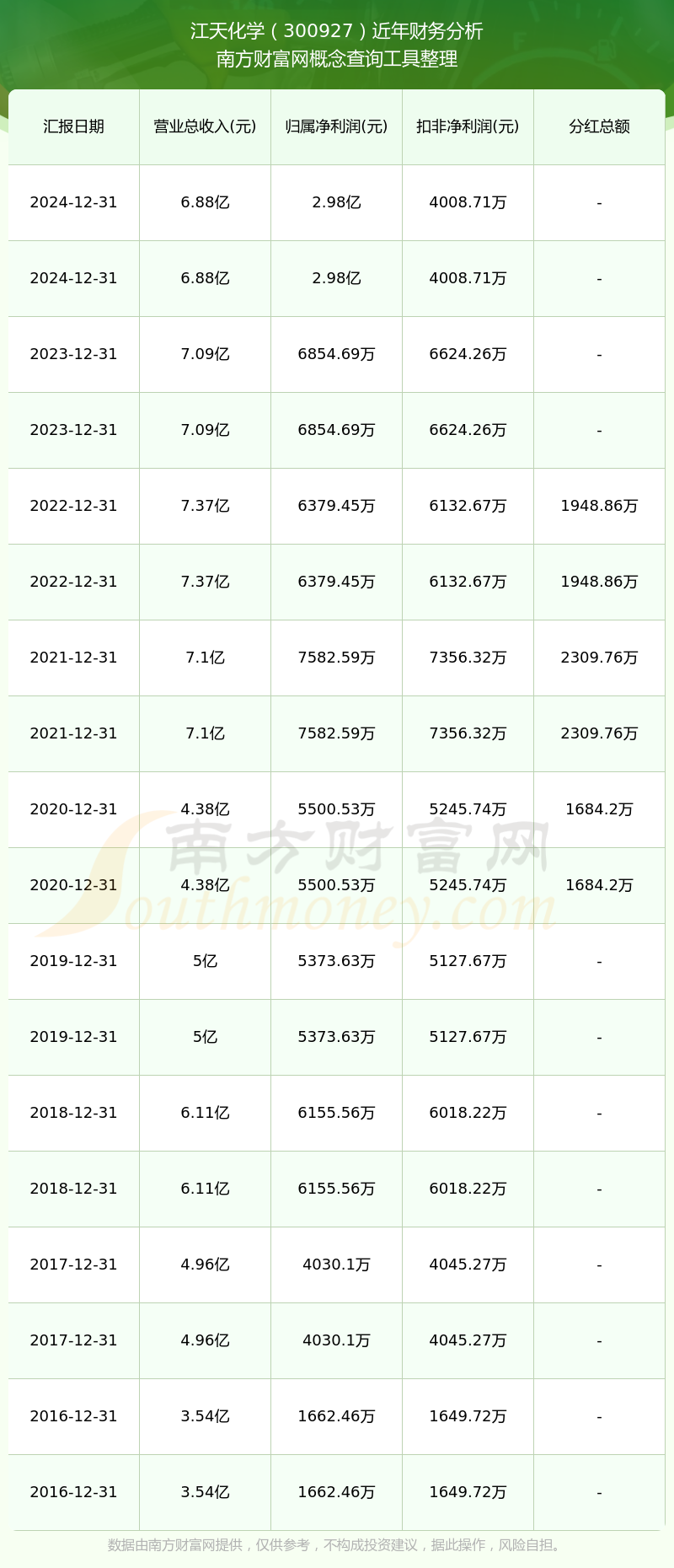Select the second 1649.72万 cell

pyautogui.click(x=468, y=1492)
